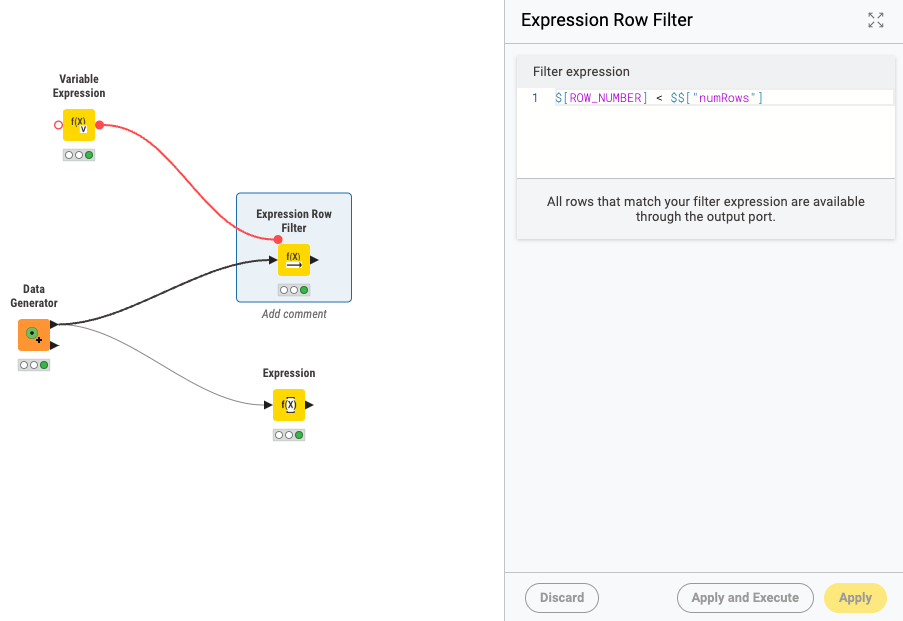The width and height of the screenshot is (903, 621).
Task: Click Add comment under Expression Row Filter
Action: [294, 314]
